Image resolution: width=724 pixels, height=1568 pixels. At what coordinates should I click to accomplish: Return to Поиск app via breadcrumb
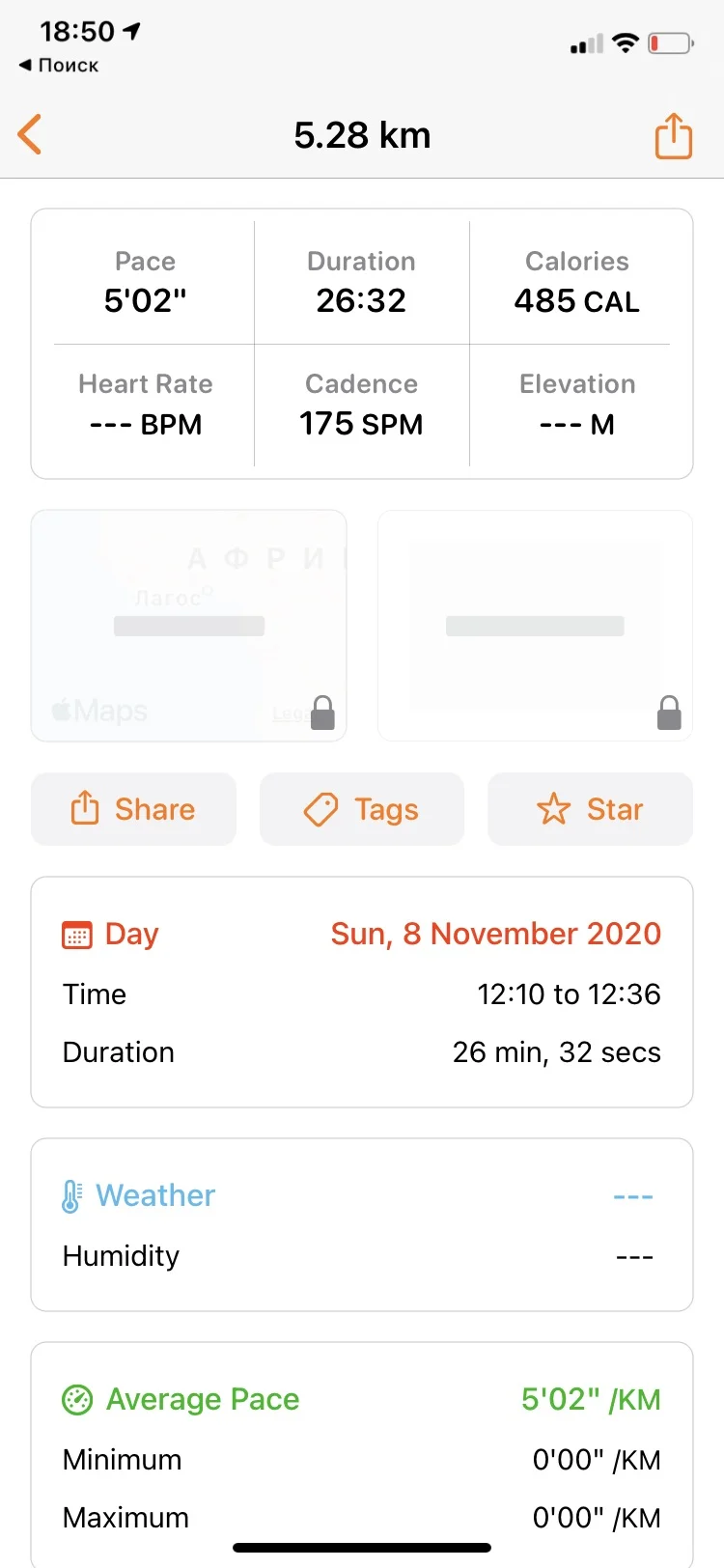[x=59, y=65]
